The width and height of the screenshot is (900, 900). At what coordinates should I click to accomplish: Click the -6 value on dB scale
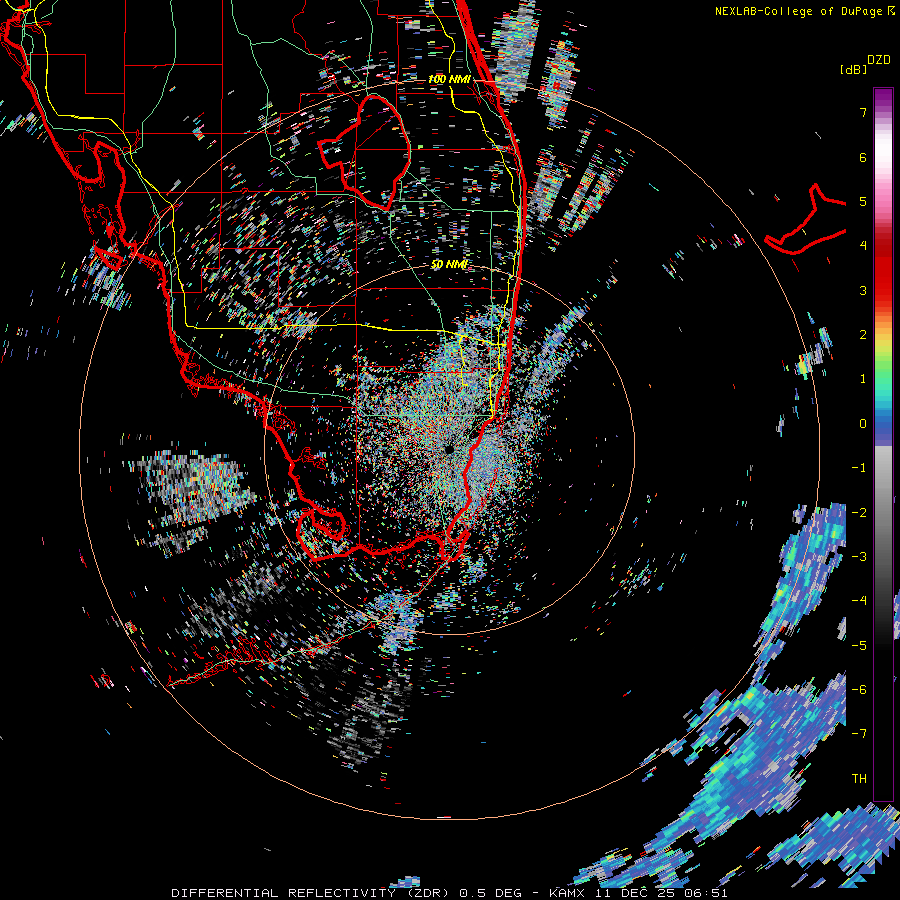tap(859, 690)
